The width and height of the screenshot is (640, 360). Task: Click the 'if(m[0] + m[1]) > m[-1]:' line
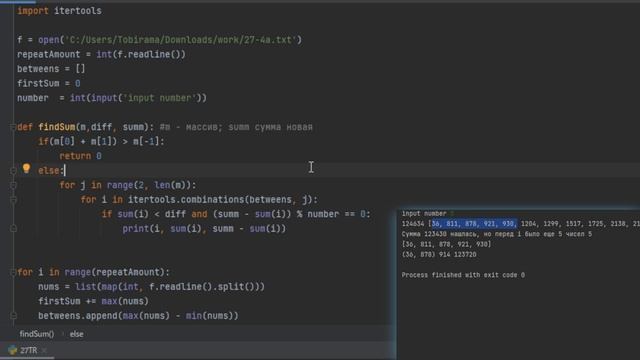pyautogui.click(x=101, y=142)
